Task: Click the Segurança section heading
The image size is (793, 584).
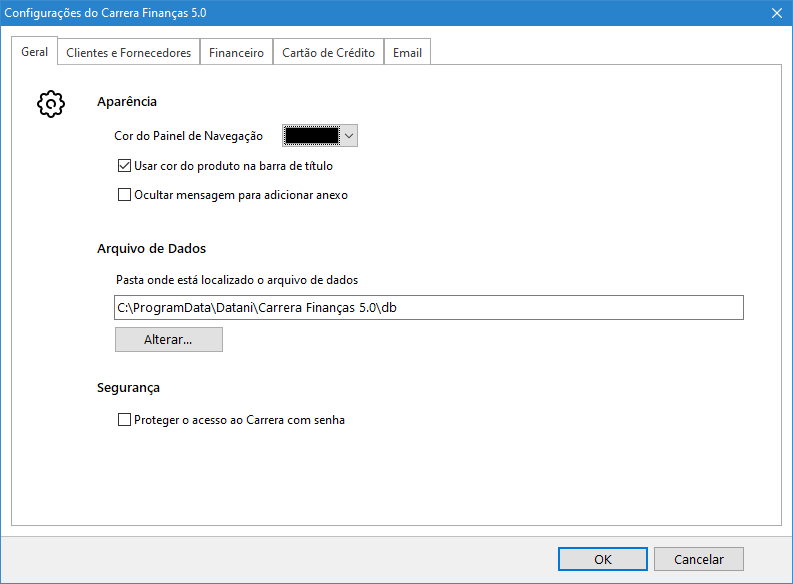Action: pyautogui.click(x=128, y=388)
